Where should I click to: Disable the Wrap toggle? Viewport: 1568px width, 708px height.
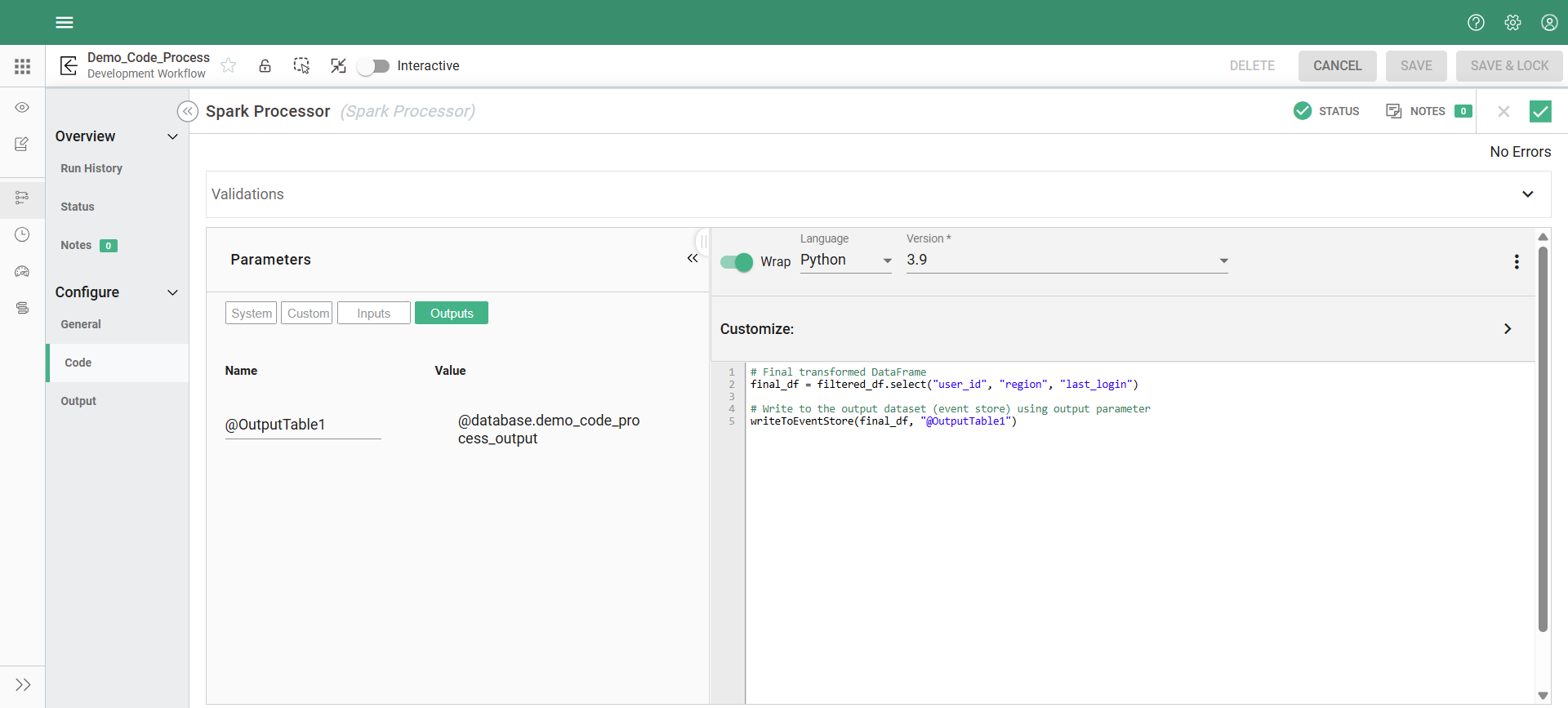737,262
